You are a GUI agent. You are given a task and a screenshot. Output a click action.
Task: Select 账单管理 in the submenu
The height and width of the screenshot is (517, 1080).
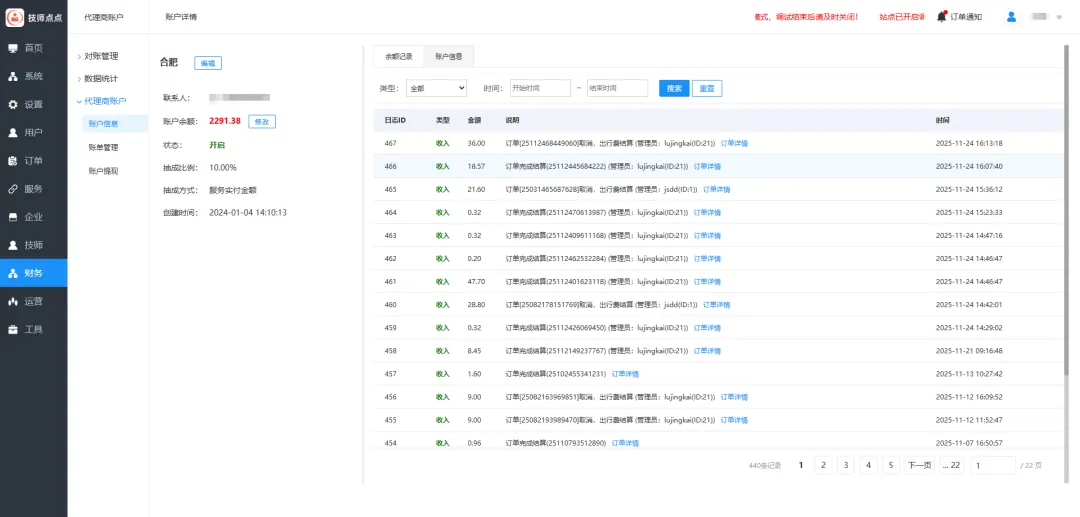click(x=103, y=147)
